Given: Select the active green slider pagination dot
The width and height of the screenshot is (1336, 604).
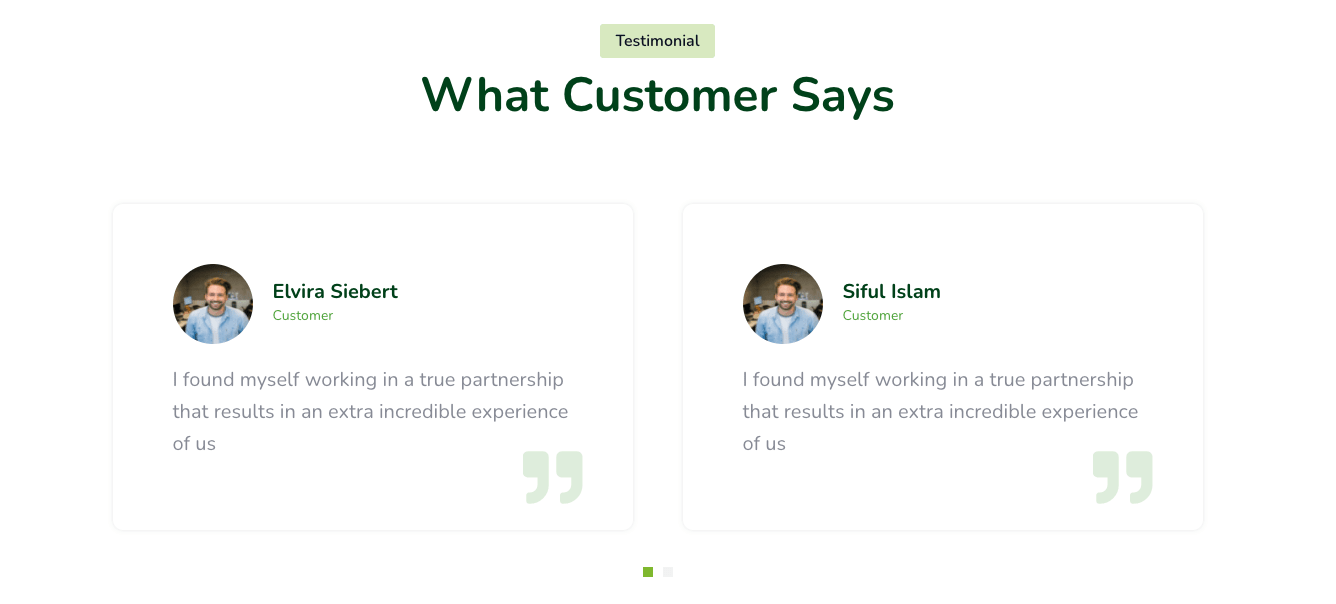Looking at the screenshot, I should (x=648, y=572).
